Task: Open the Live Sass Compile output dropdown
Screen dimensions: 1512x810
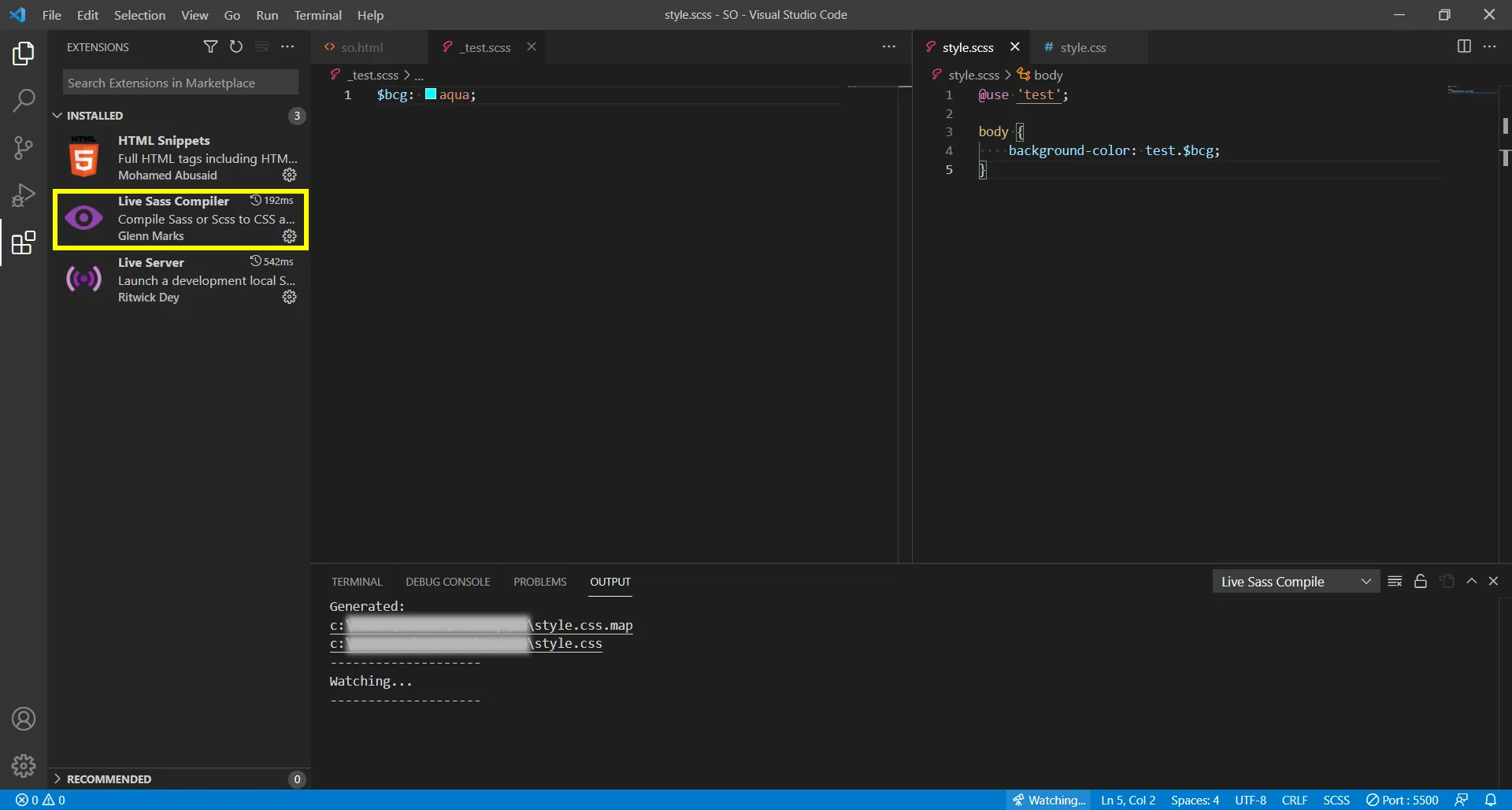Action: [1296, 582]
